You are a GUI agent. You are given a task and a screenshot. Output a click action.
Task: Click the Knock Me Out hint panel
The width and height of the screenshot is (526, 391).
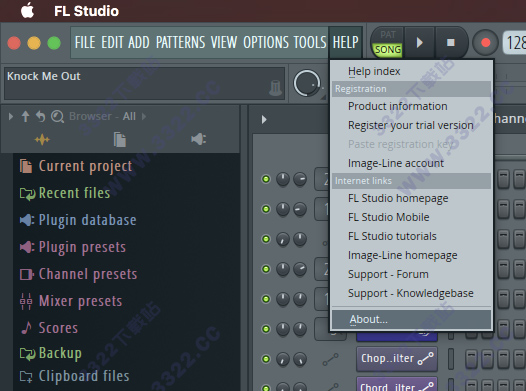pos(144,83)
